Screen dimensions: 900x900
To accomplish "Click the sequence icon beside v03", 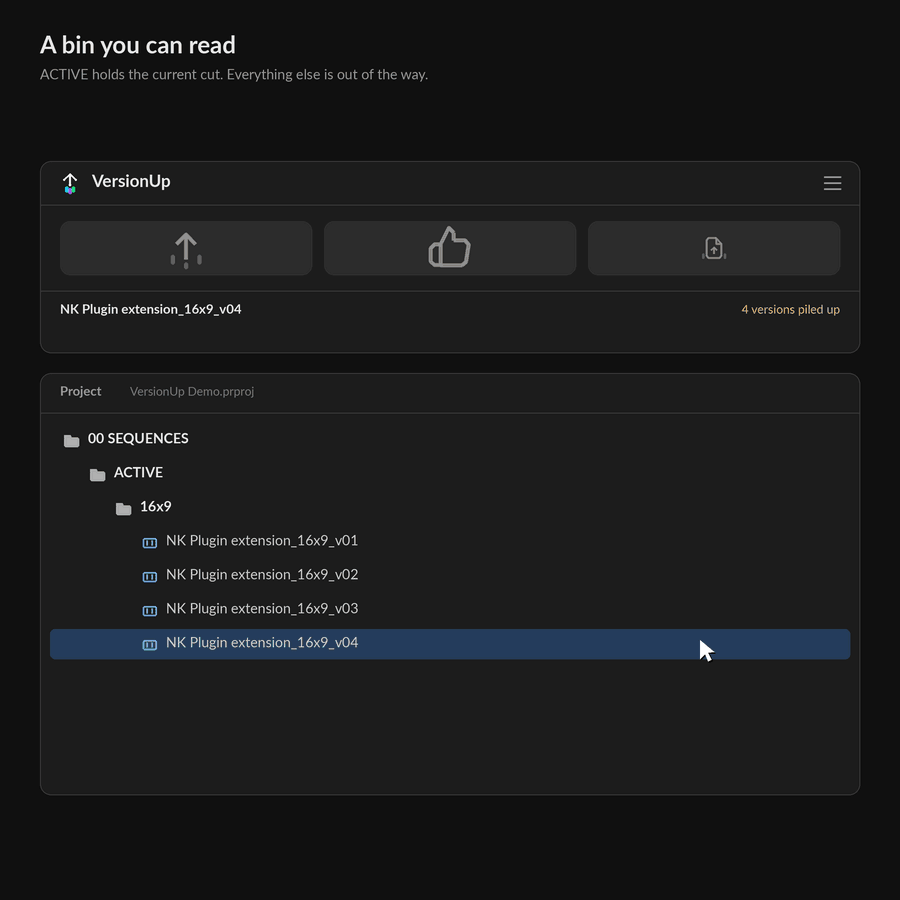I will tap(150, 611).
